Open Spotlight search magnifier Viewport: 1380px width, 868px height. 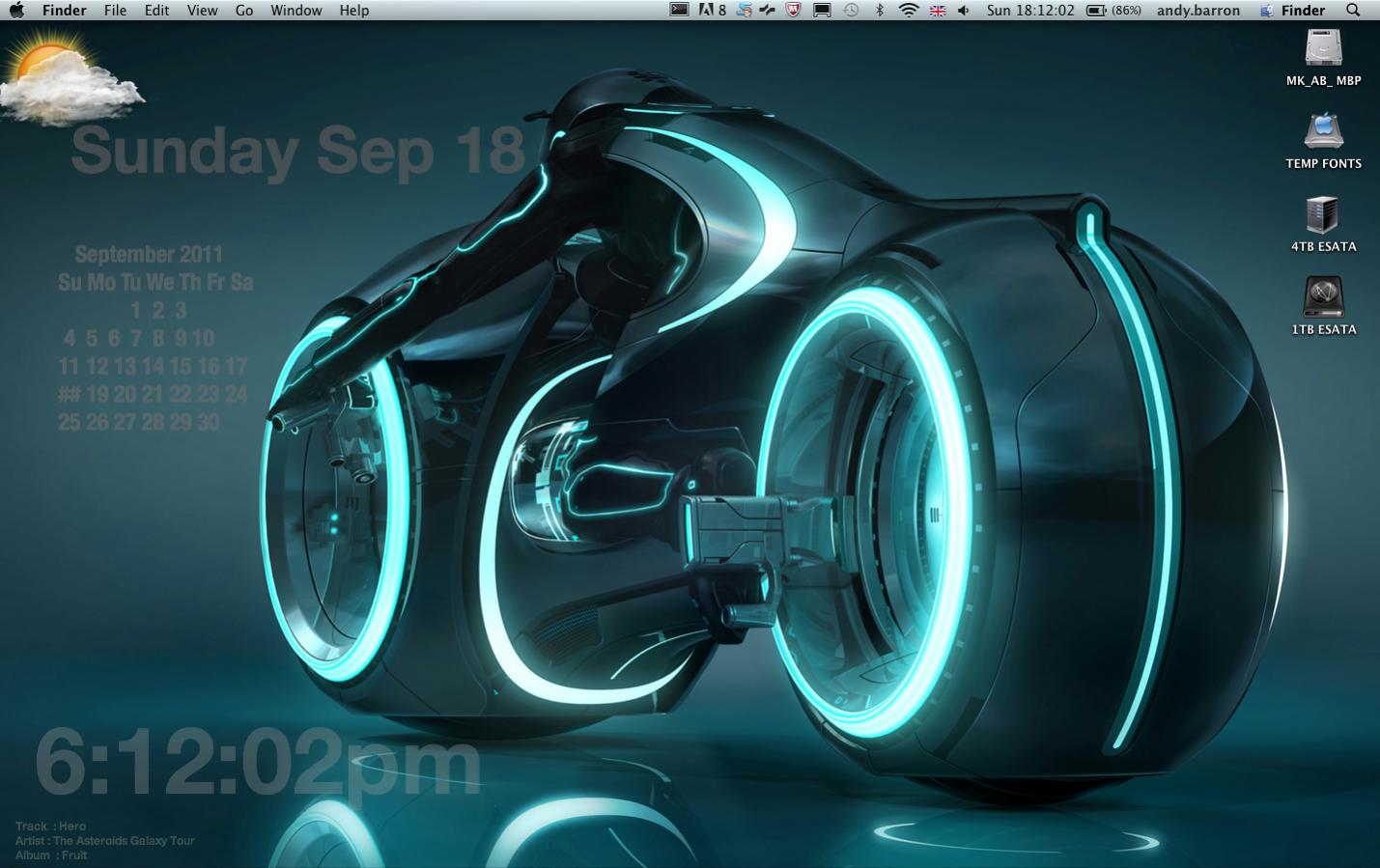[1353, 10]
